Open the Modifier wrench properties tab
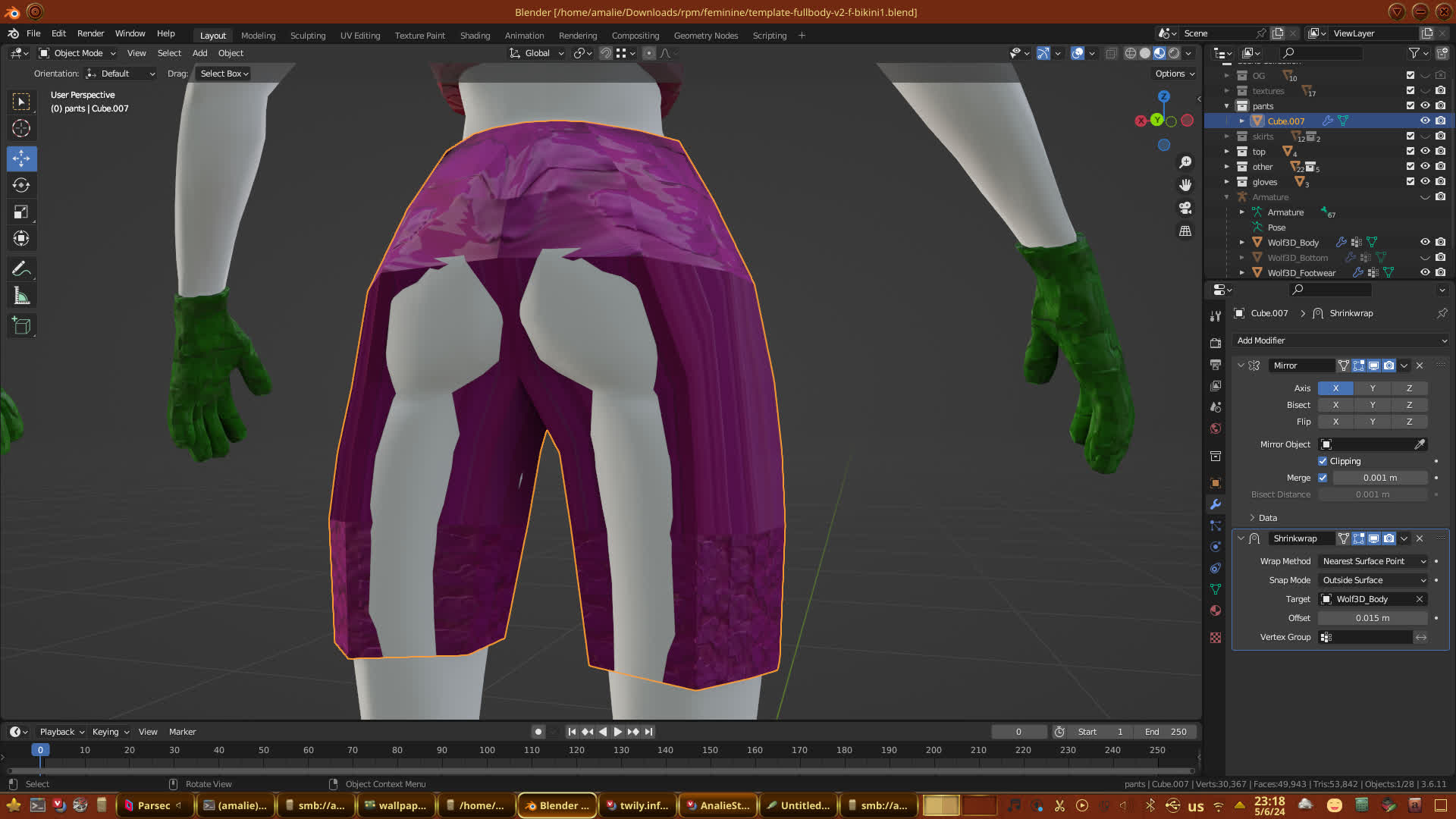 pyautogui.click(x=1216, y=504)
